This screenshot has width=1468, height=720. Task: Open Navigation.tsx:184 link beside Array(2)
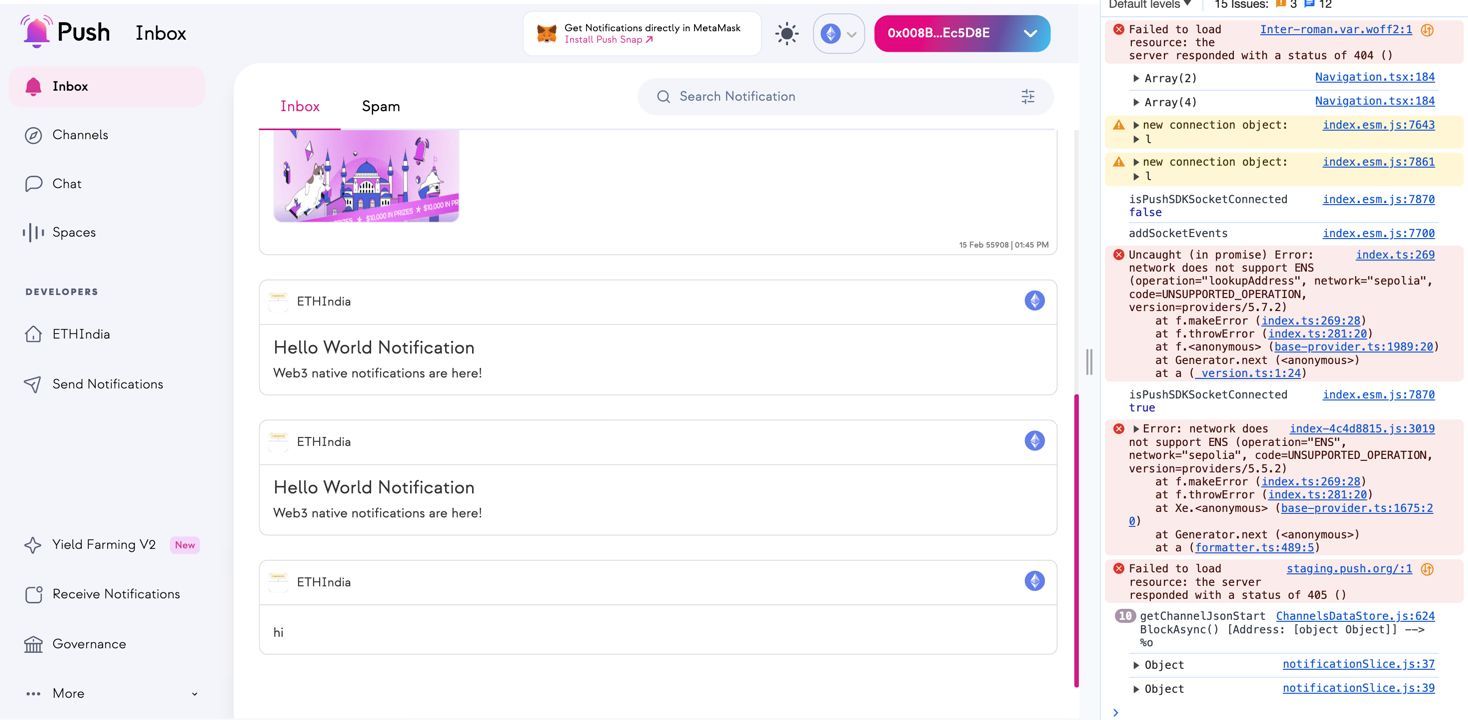click(1375, 77)
